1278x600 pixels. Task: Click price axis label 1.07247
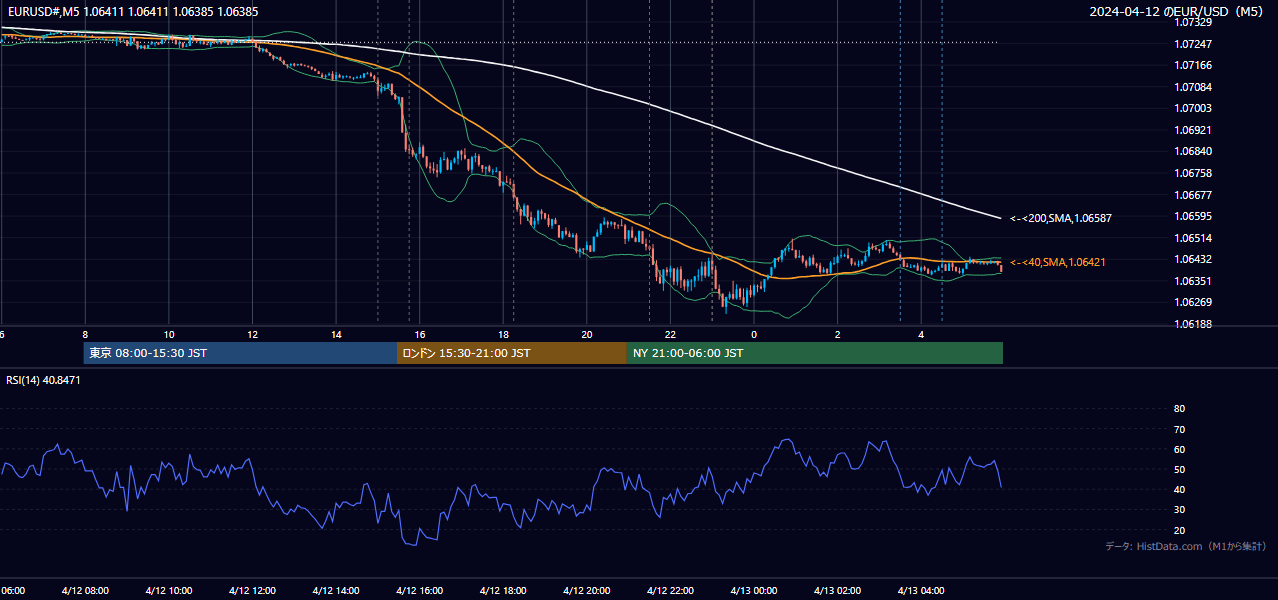coord(1192,44)
